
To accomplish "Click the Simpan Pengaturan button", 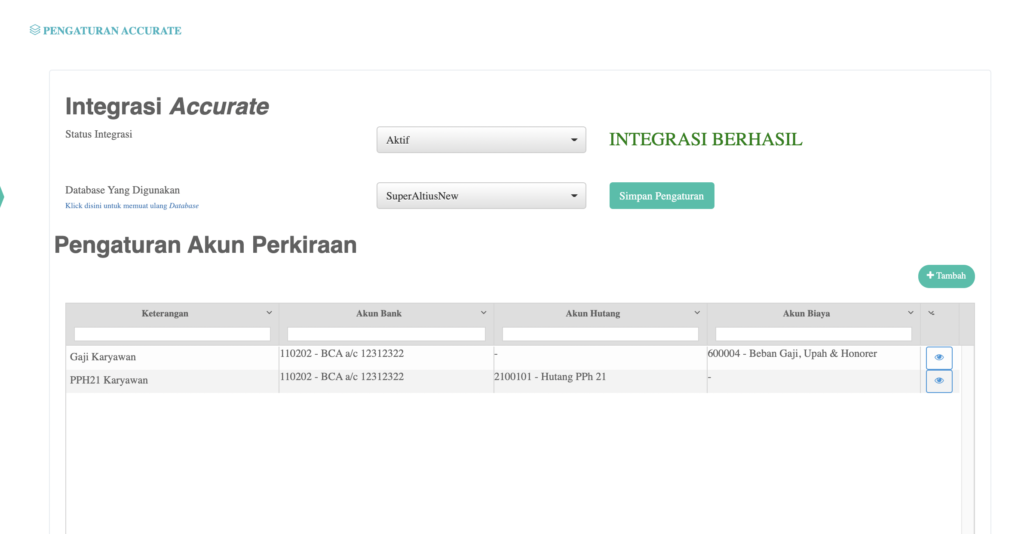I will (661, 196).
